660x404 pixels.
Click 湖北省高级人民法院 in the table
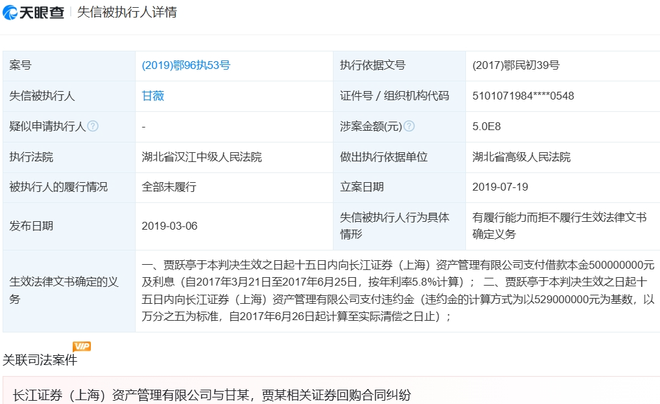[521, 157]
